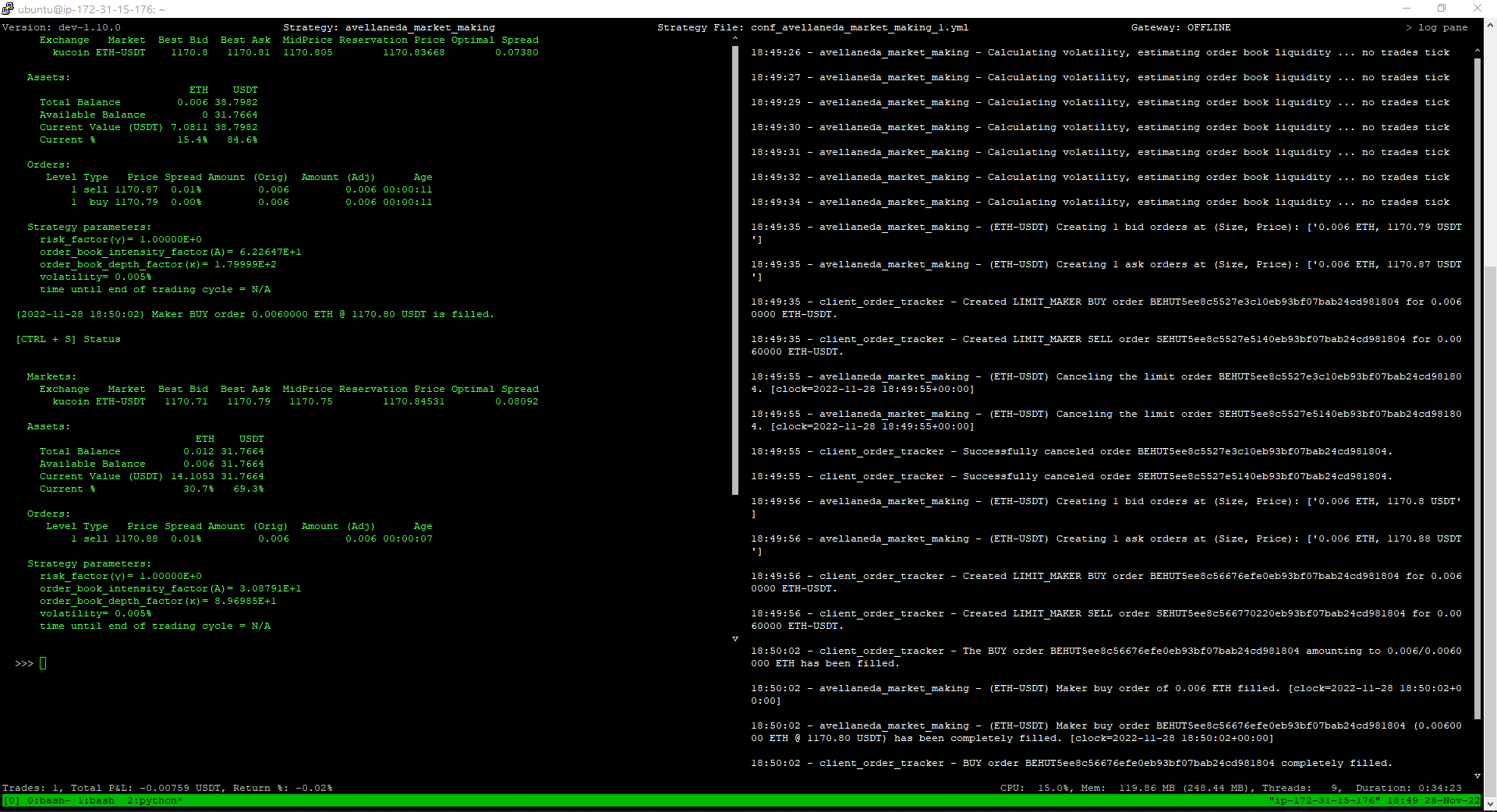Click 18:49:35 'Creating 1 ask orders' log line
Image resolution: width=1497 pixels, height=812 pixels.
(1106, 270)
